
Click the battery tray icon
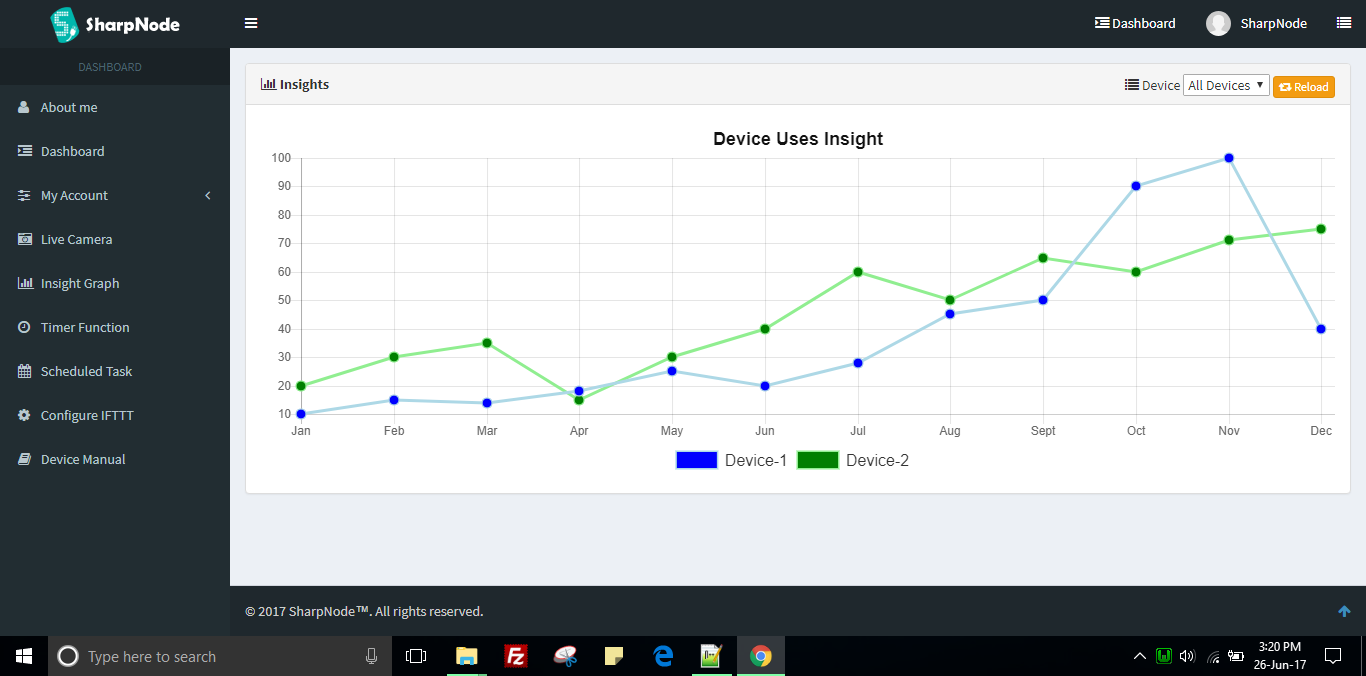pyautogui.click(x=1236, y=656)
